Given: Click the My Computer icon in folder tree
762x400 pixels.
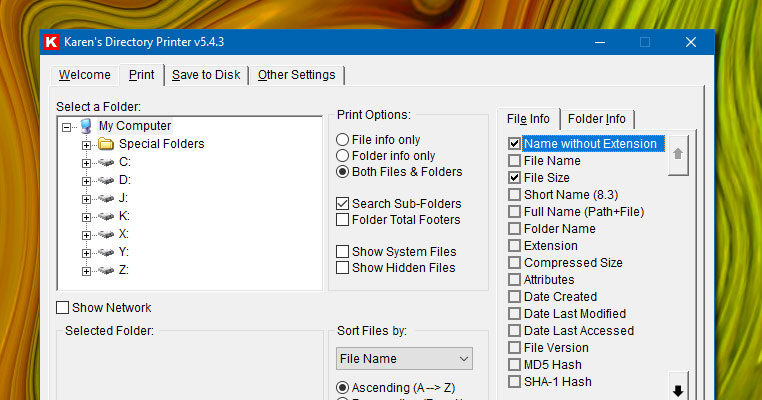Looking at the screenshot, I should pos(86,126).
